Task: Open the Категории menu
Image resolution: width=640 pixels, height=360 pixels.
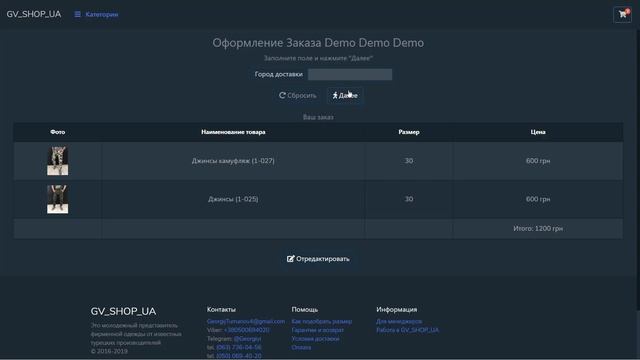Action: 96,14
